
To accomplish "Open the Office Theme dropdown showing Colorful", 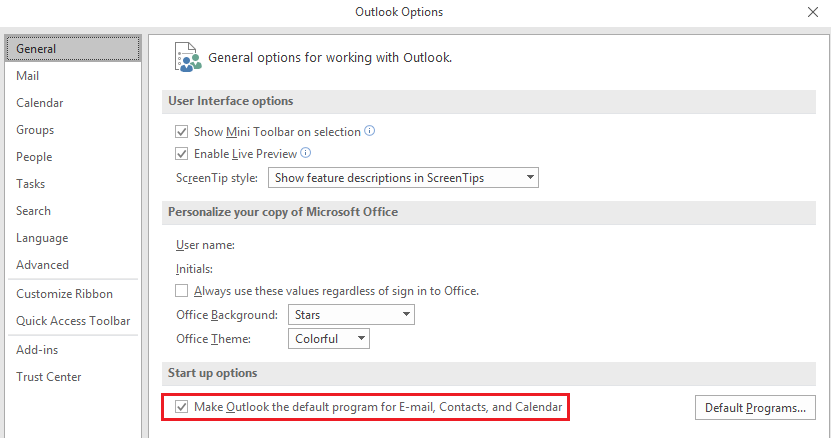I will point(329,338).
